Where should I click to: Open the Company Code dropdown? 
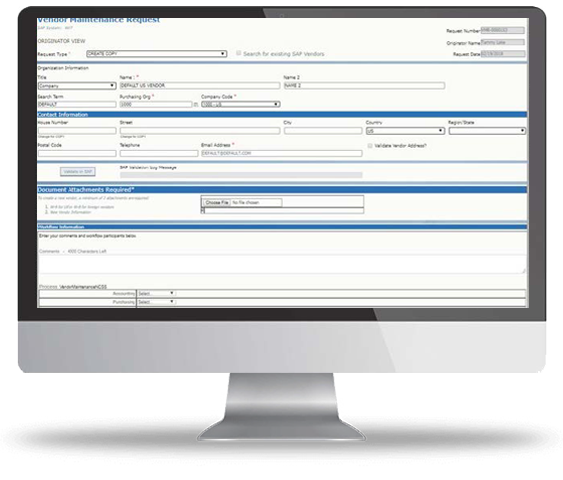[241, 104]
